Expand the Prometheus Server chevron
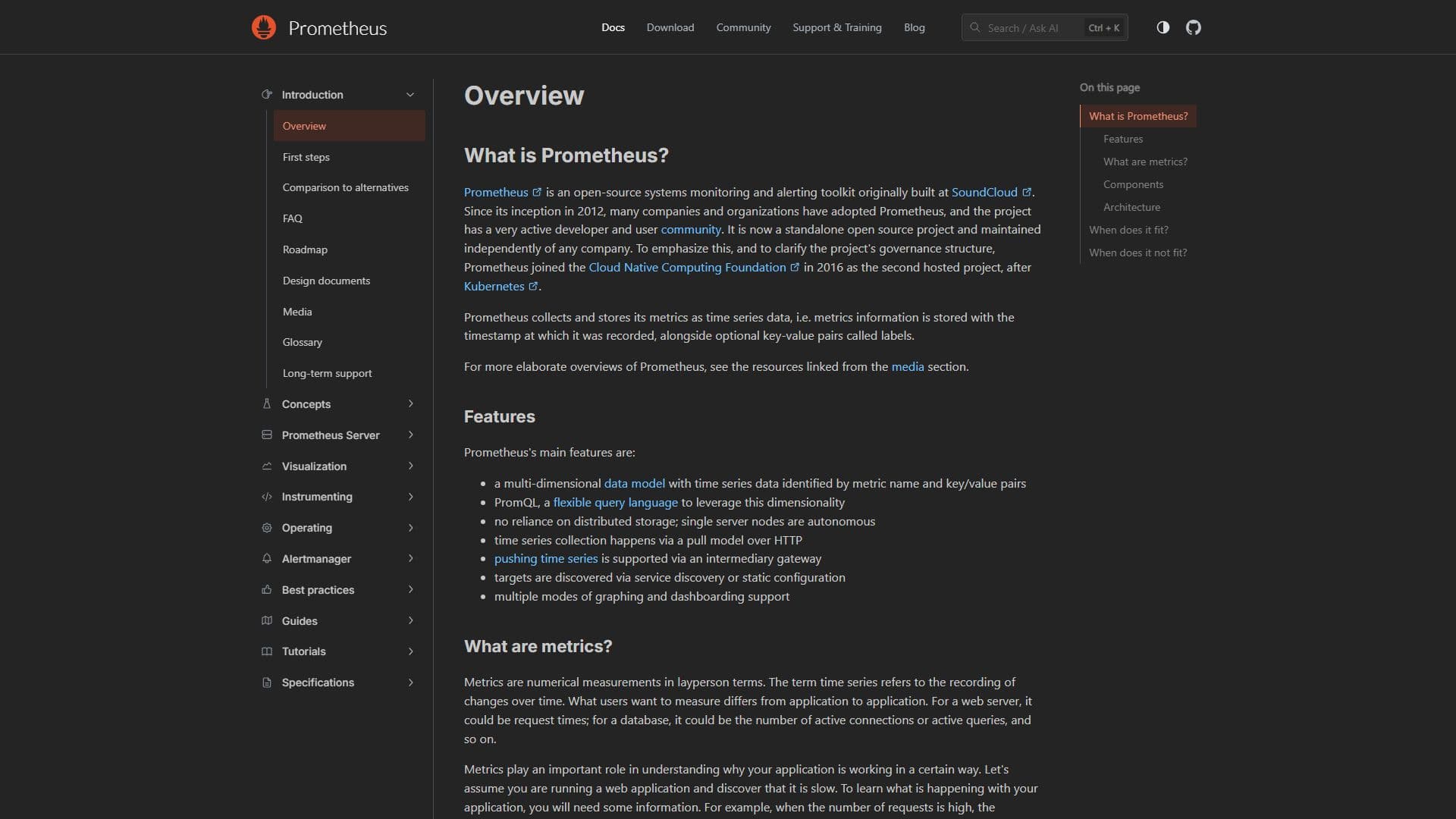This screenshot has width=1456, height=819. (x=410, y=435)
